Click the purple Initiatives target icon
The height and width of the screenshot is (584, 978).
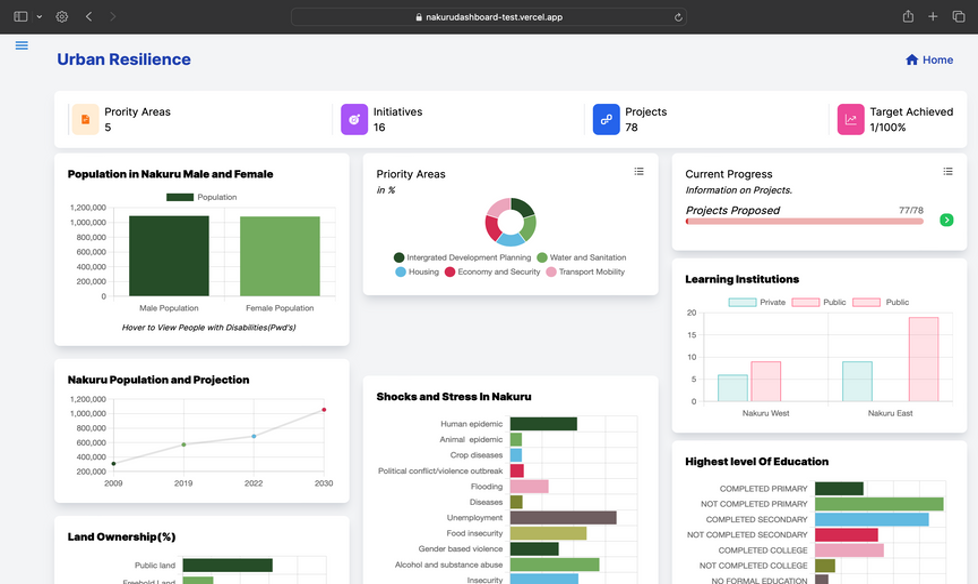pos(354,119)
